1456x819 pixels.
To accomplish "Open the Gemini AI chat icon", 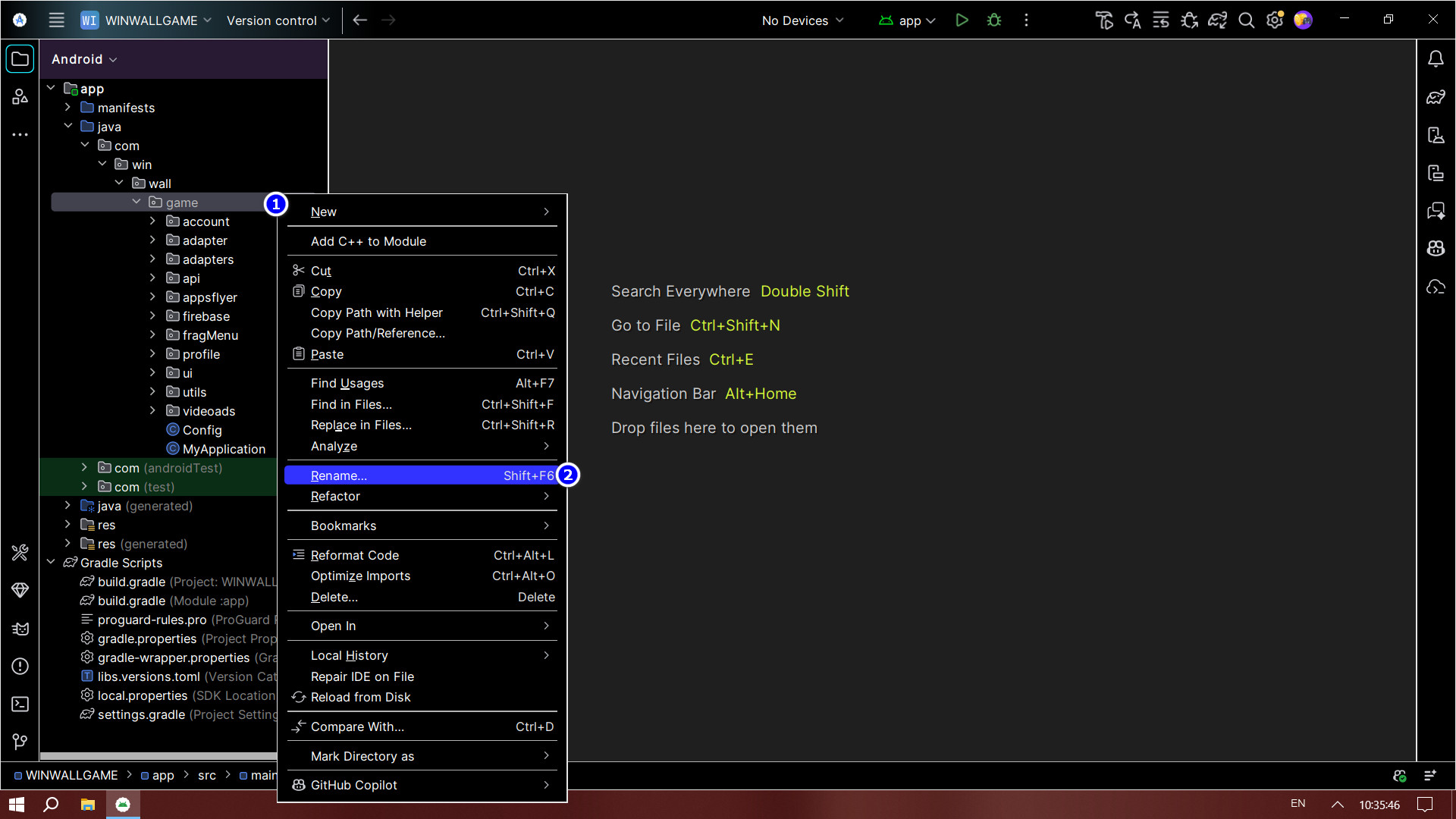I will click(1436, 211).
